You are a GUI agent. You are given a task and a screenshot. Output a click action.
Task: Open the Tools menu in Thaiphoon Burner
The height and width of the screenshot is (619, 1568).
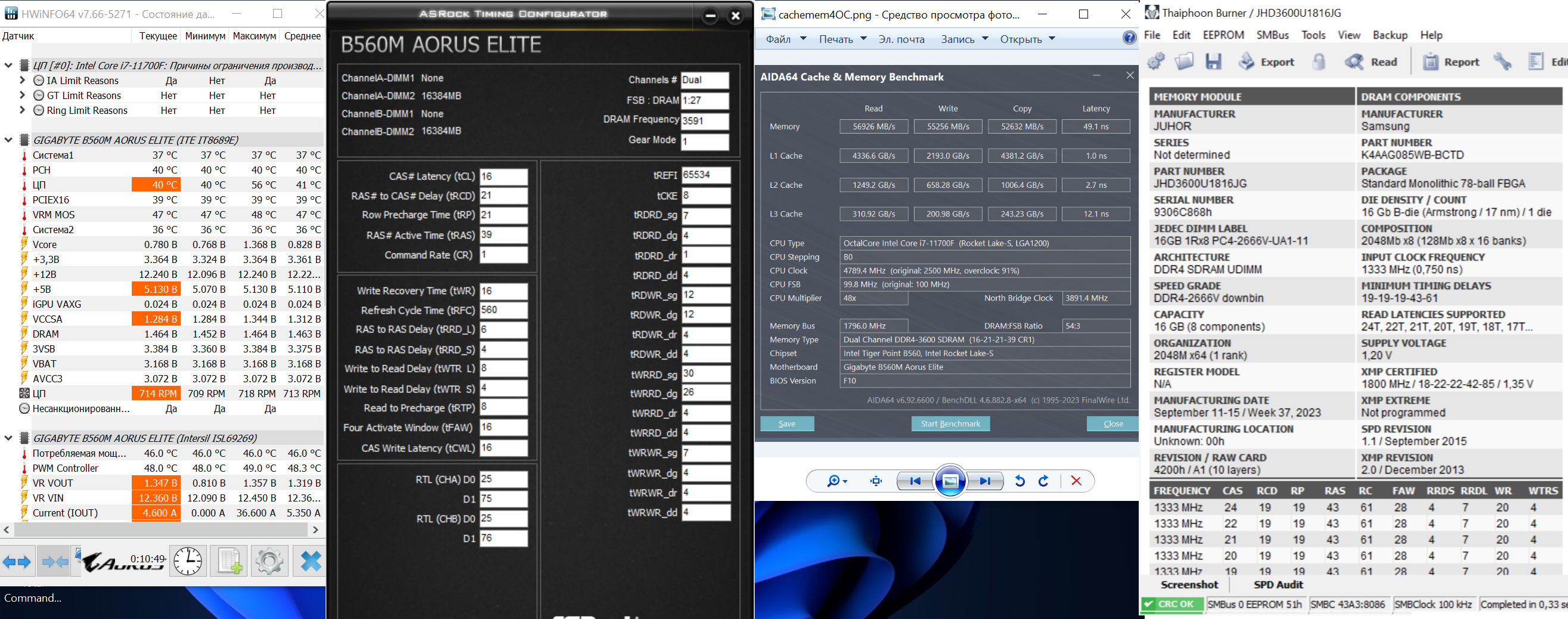coord(1313,35)
